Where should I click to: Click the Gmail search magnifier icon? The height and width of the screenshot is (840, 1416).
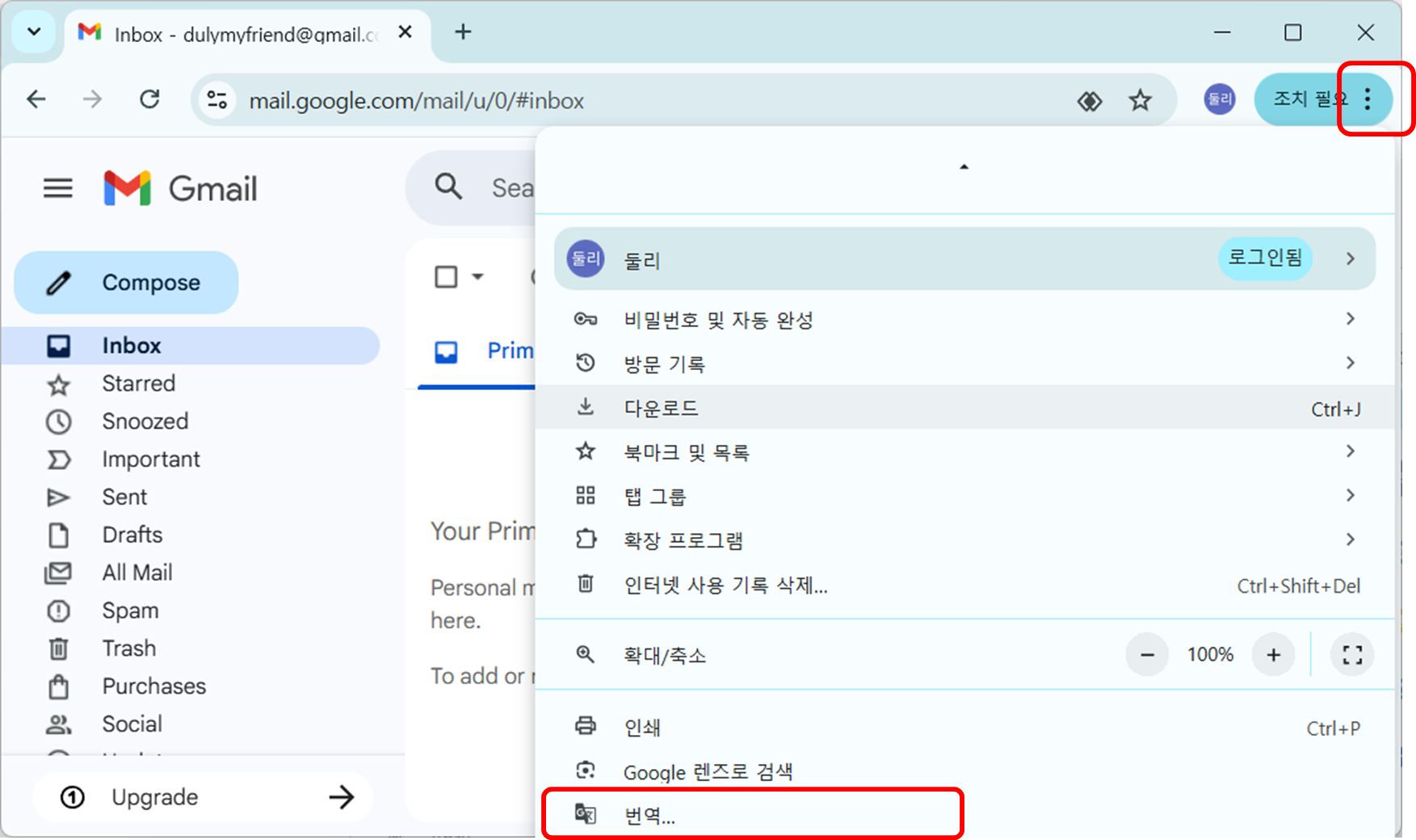pyautogui.click(x=448, y=187)
